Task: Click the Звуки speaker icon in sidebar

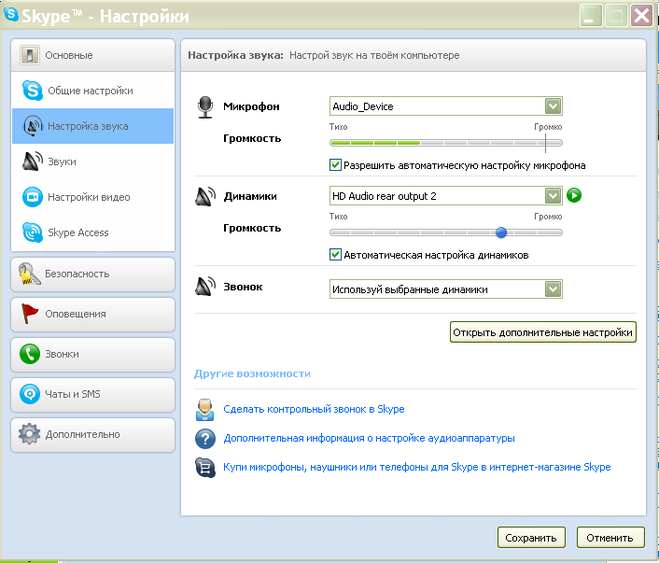Action: click(32, 161)
